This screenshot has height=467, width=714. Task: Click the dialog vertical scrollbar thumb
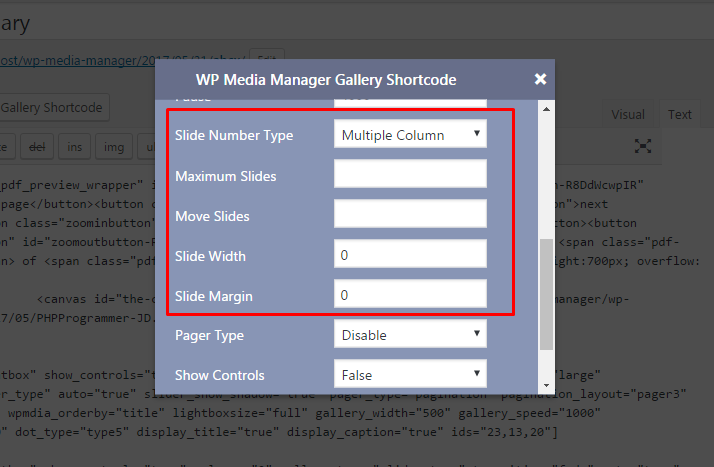click(x=546, y=294)
